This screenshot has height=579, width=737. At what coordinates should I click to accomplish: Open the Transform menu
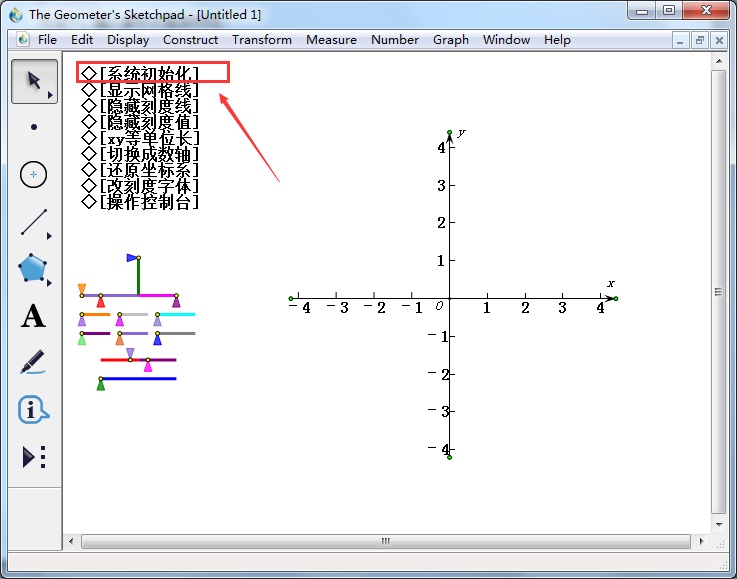coord(262,40)
